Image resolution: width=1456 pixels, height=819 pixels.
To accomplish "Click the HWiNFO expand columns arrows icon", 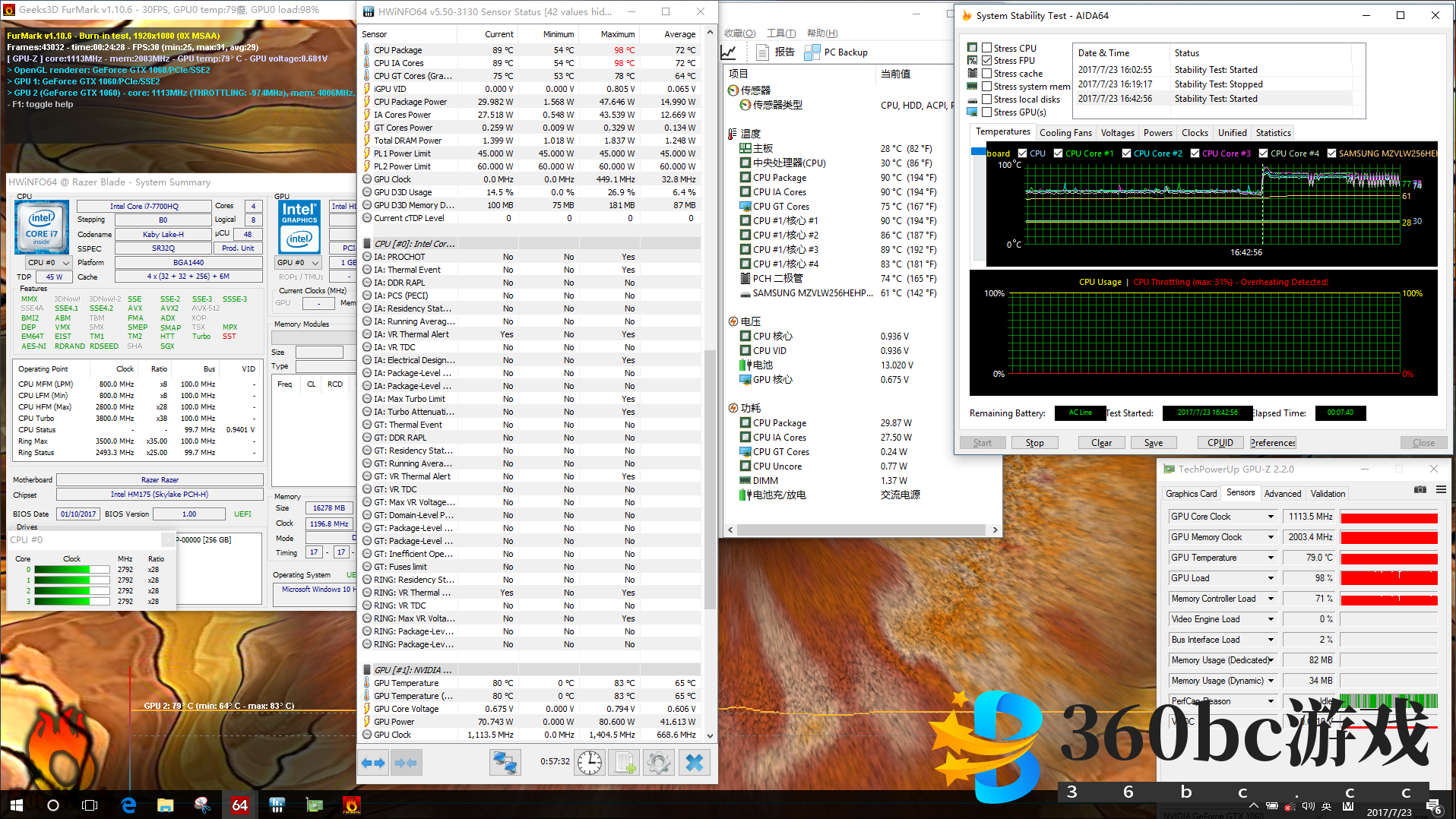I will (373, 763).
